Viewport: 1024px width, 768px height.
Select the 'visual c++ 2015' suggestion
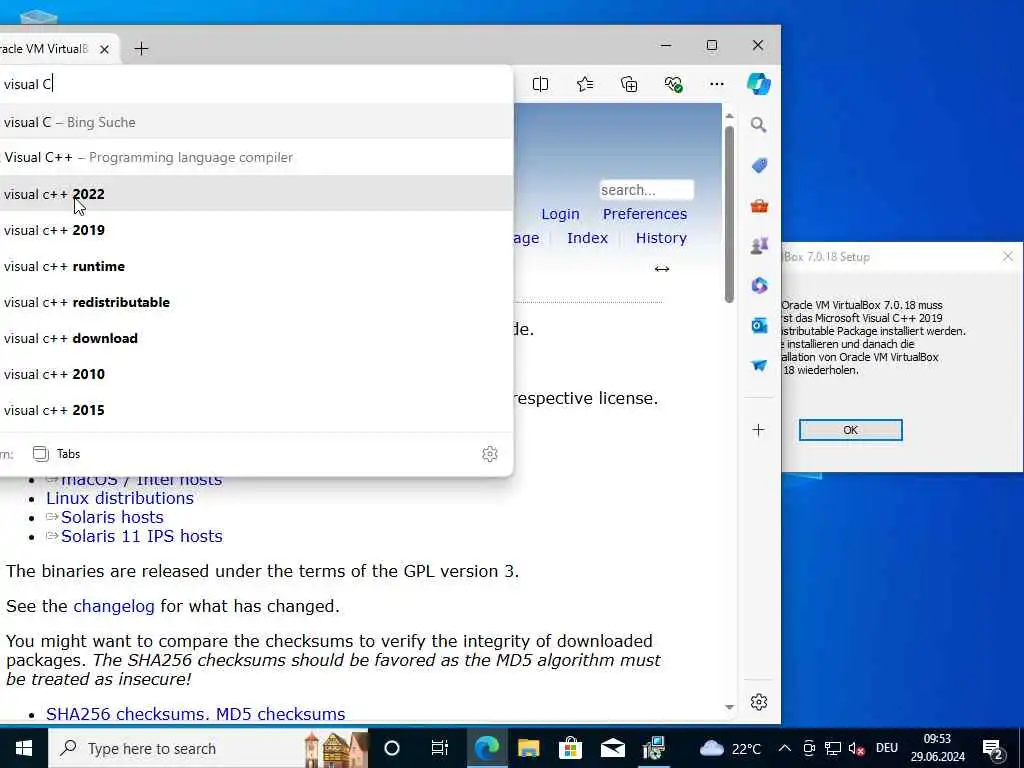[x=256, y=410]
